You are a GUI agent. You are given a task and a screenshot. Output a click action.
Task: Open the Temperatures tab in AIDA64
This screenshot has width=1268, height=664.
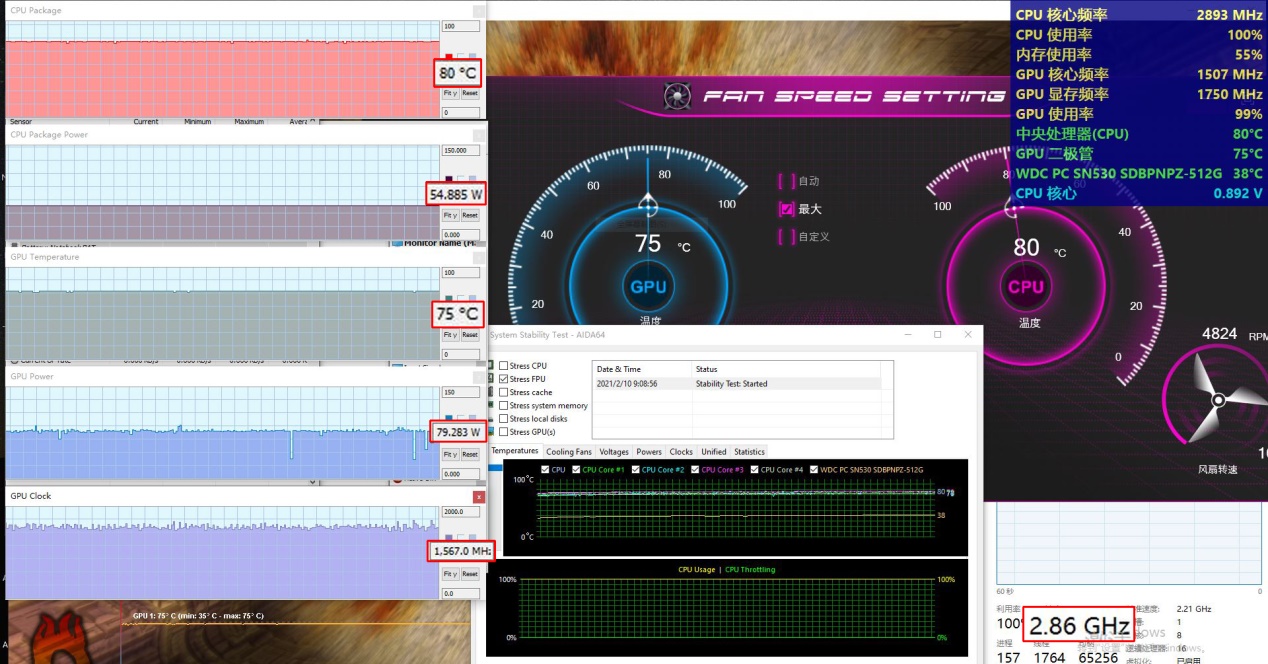pyautogui.click(x=515, y=451)
